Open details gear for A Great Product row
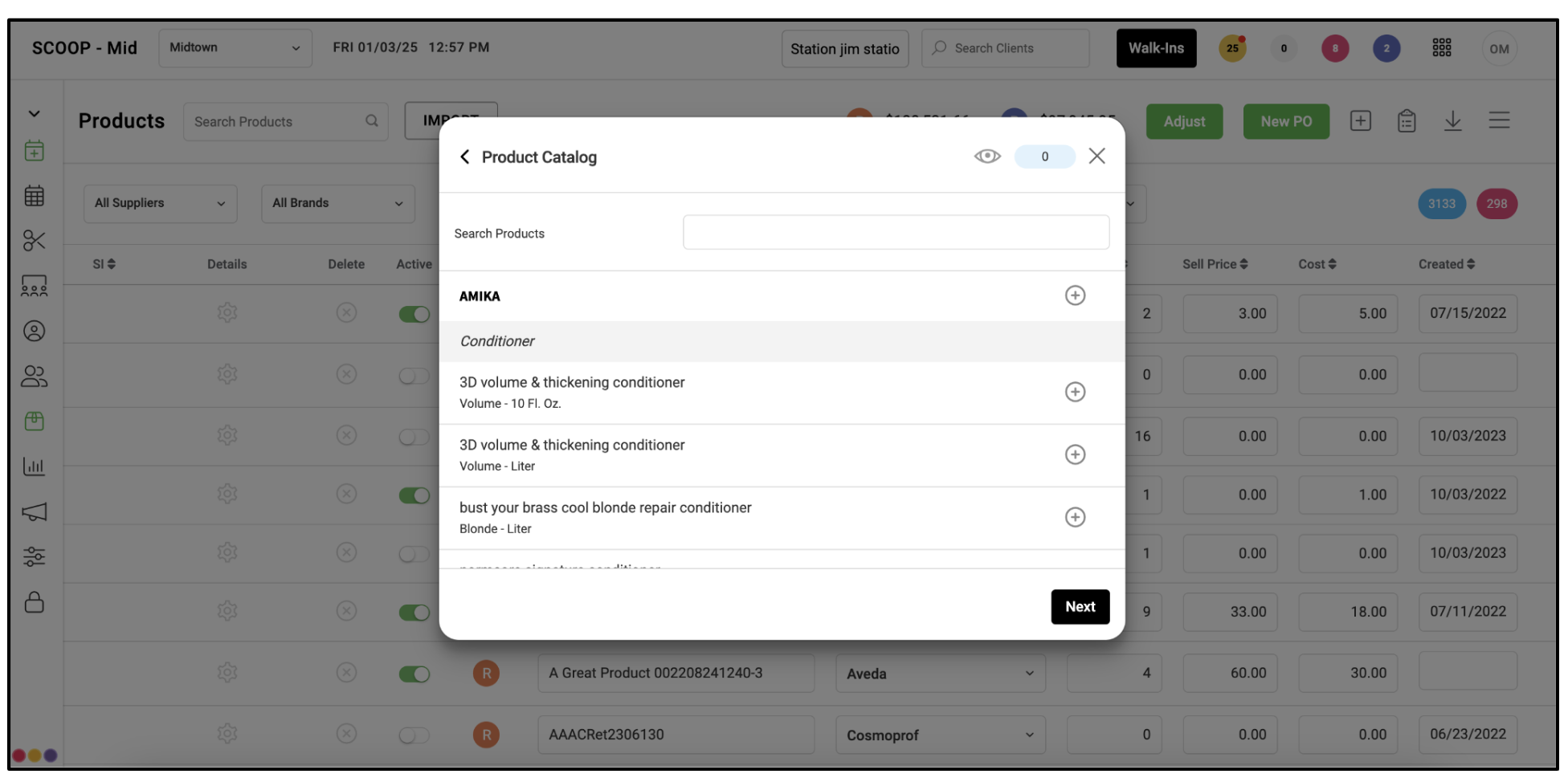 pos(227,673)
